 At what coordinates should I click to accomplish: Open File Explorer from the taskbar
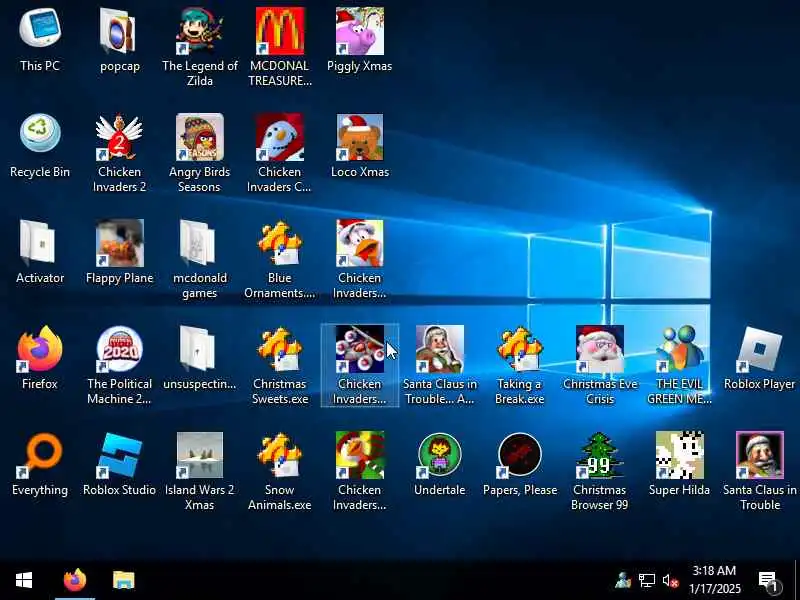click(123, 580)
